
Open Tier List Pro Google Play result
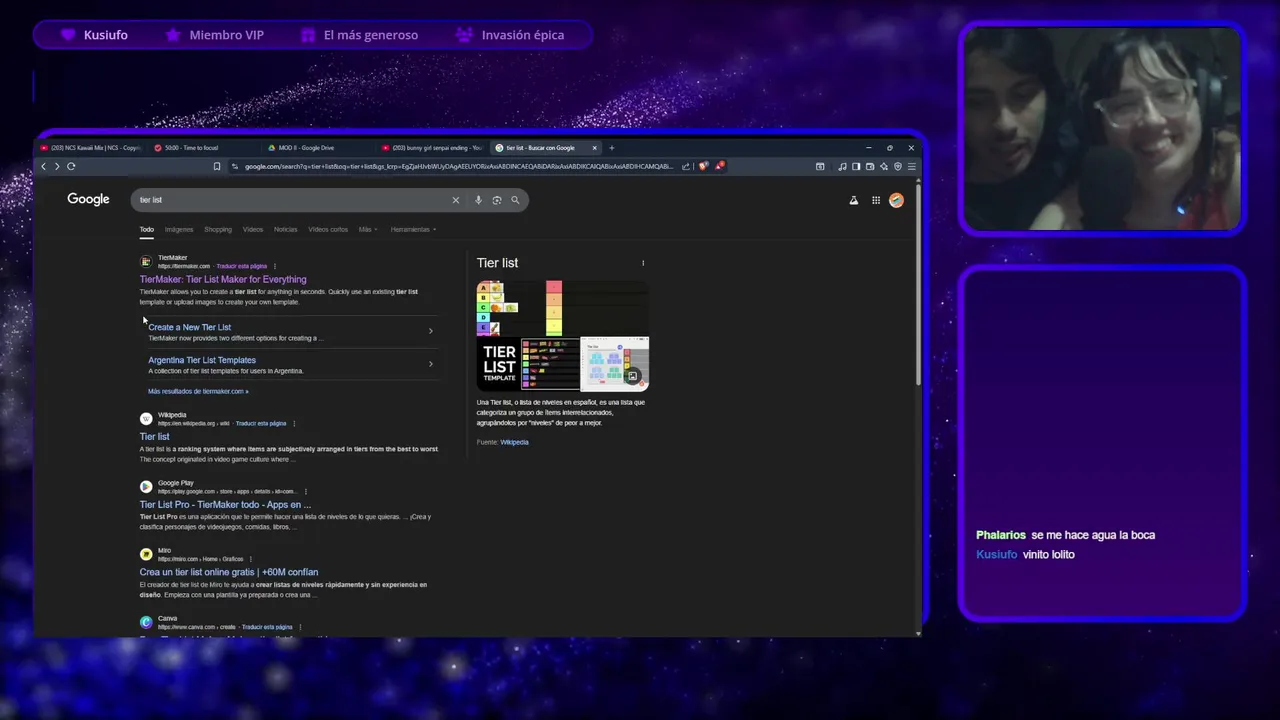coord(225,504)
